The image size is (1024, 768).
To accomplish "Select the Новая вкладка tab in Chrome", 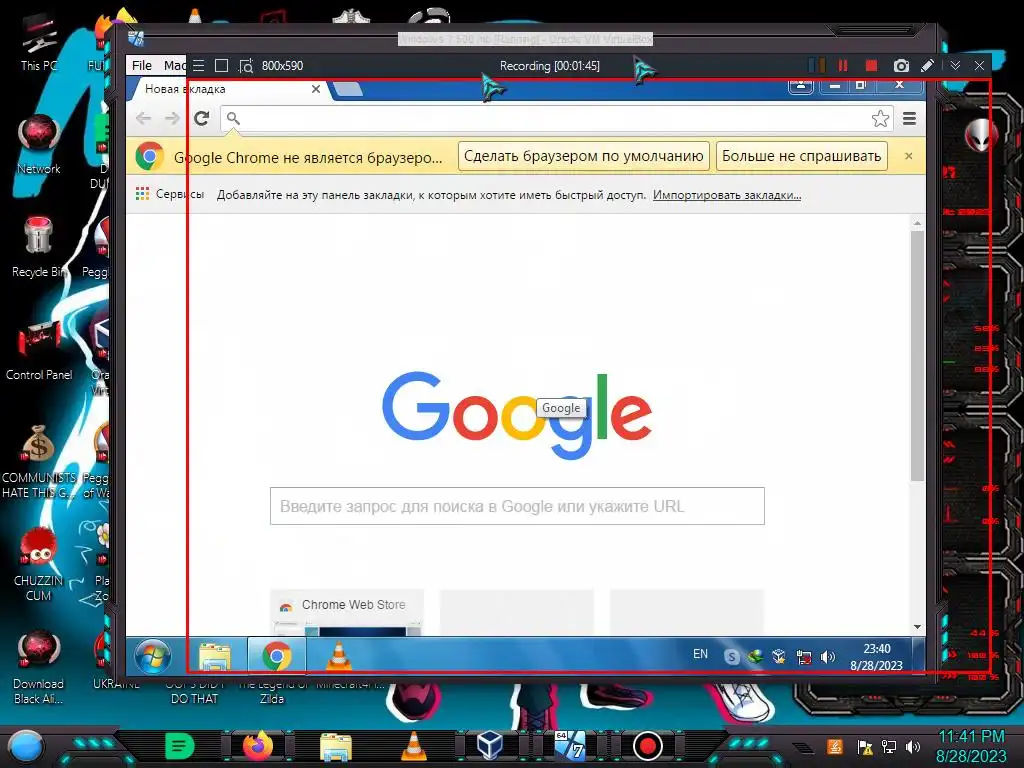I will (225, 89).
